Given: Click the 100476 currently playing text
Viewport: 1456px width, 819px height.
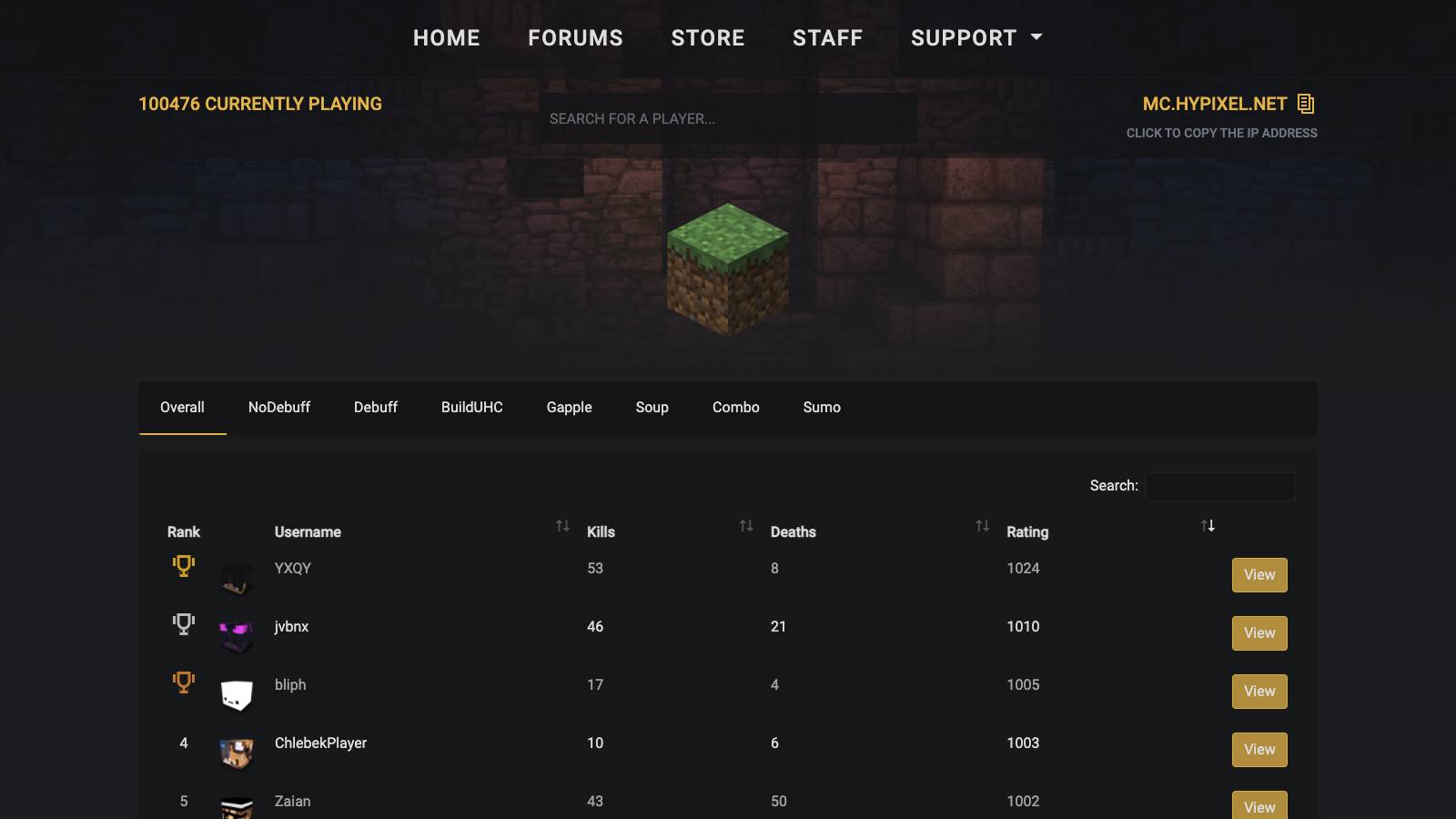Looking at the screenshot, I should 260,104.
